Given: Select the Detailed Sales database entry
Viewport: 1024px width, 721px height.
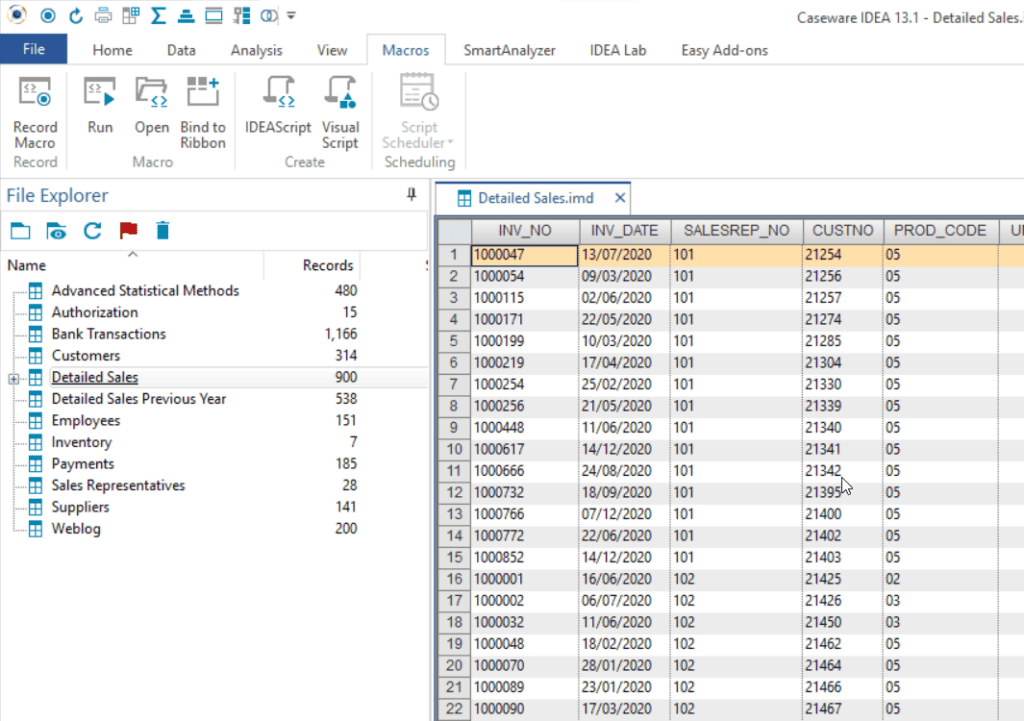Looking at the screenshot, I should (x=95, y=377).
